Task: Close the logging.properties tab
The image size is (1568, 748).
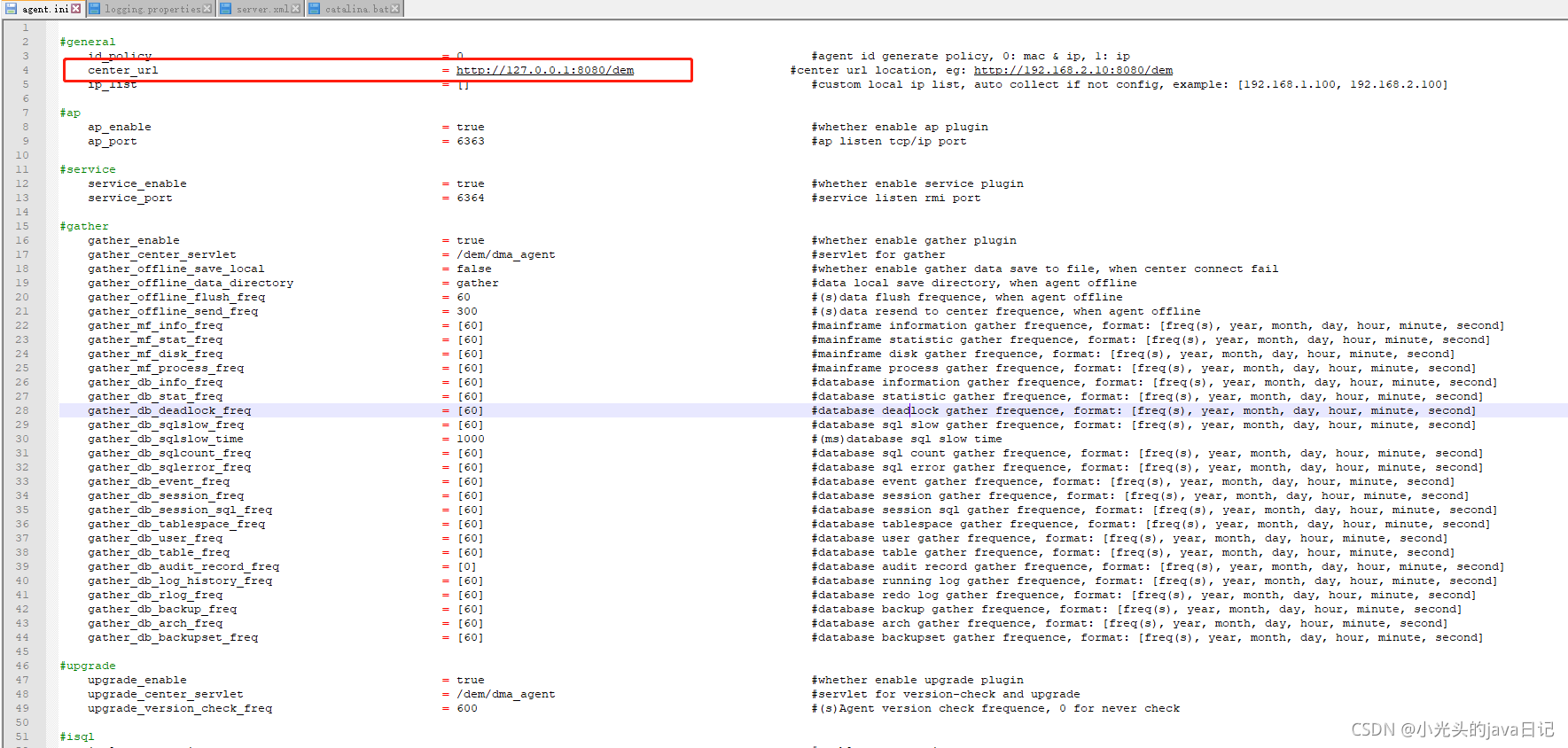Action: click(207, 9)
